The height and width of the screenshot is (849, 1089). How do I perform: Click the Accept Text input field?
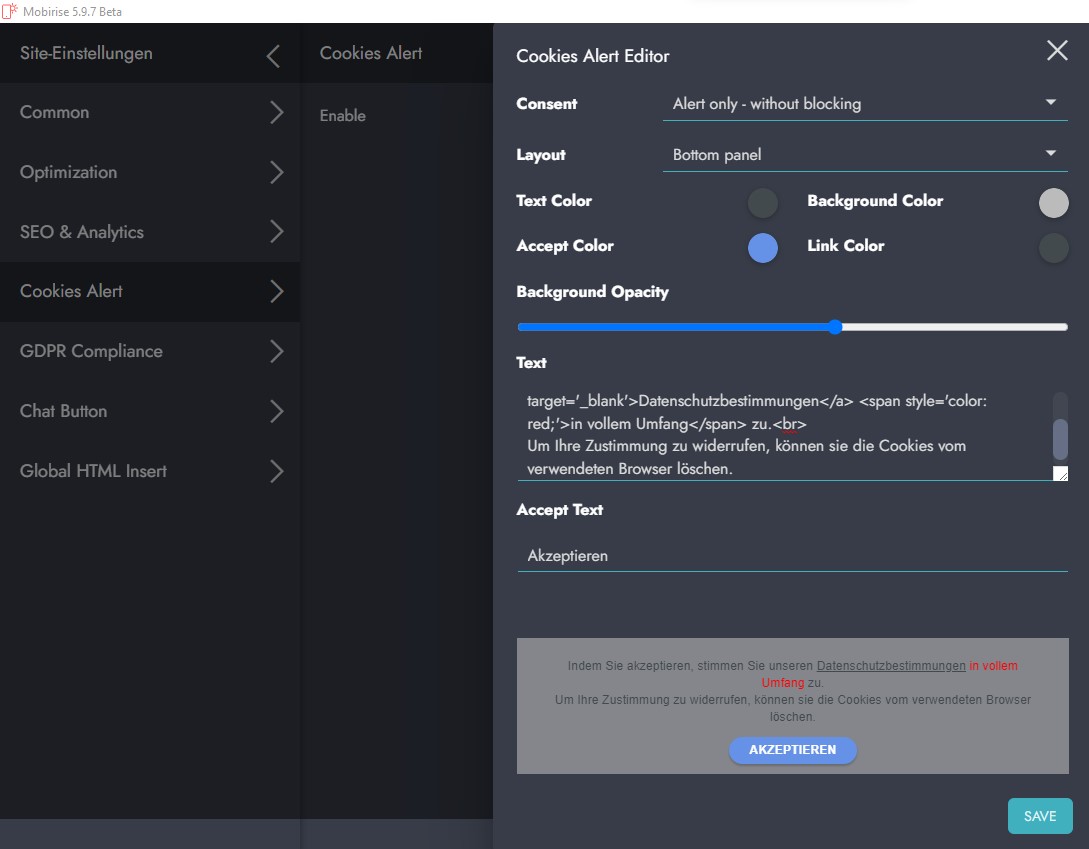(x=792, y=556)
